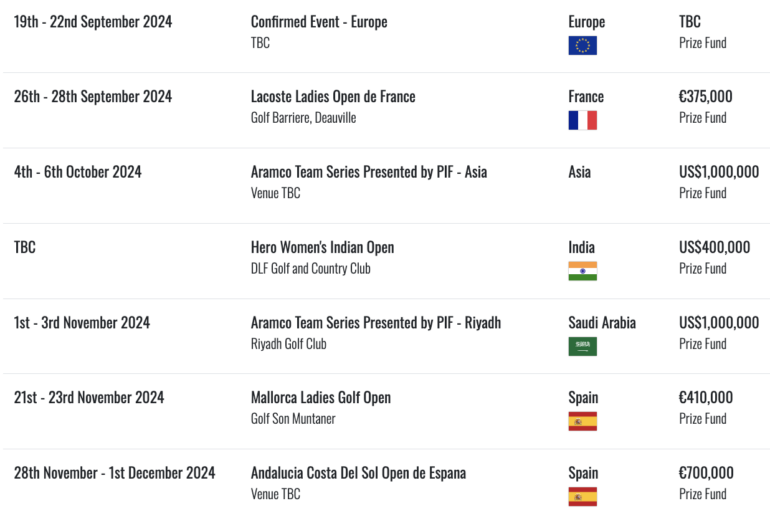This screenshot has width=770, height=516.
Task: Open Aramco Team Series PIF - Riyadh
Action: point(376,323)
